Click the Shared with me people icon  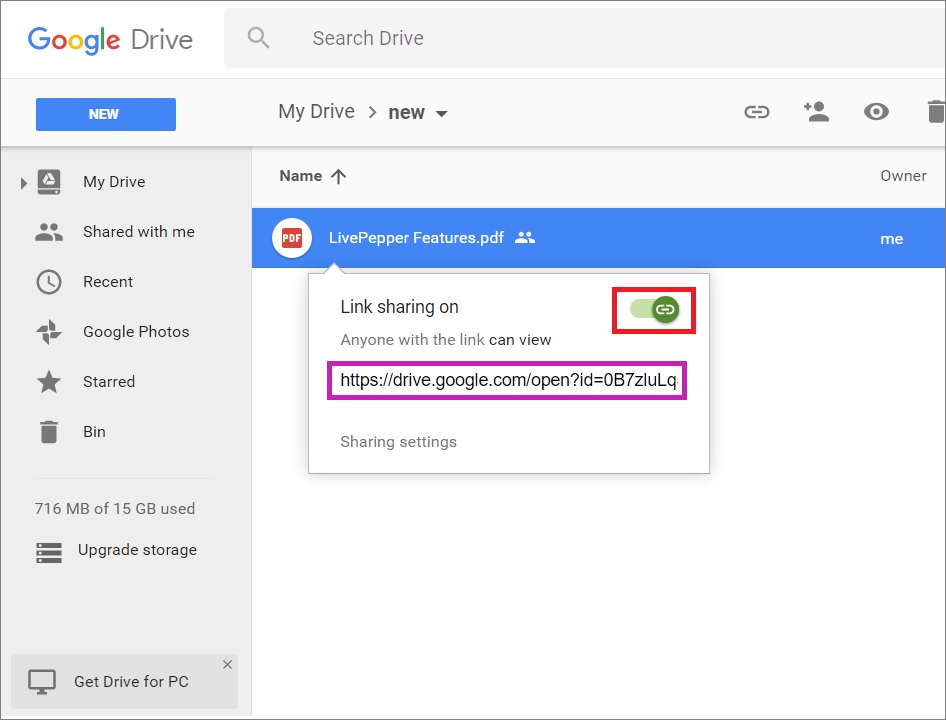tap(49, 232)
